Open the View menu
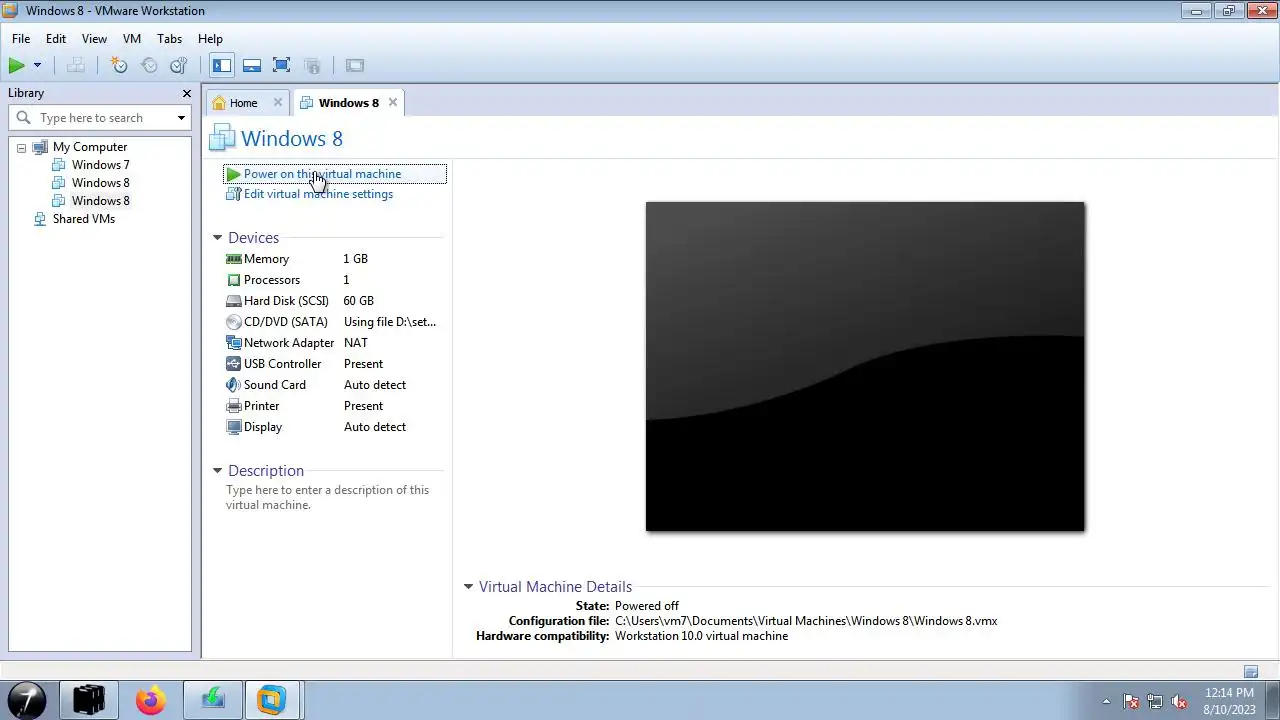1280x720 pixels. pyautogui.click(x=94, y=39)
